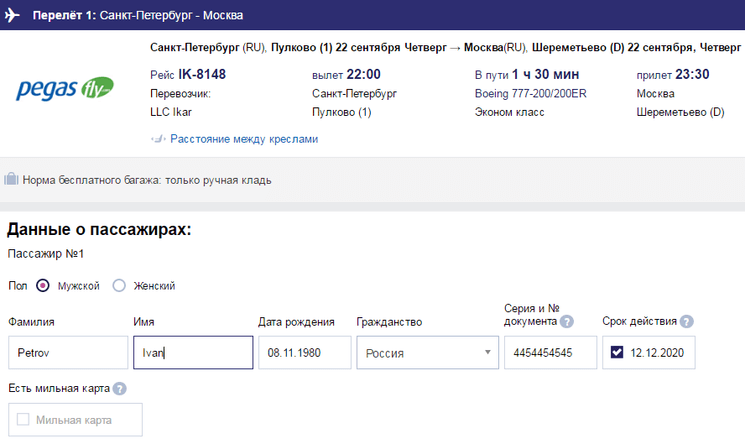Click the Имя field containing Ivan
This screenshot has width=745, height=444.
pos(193,353)
